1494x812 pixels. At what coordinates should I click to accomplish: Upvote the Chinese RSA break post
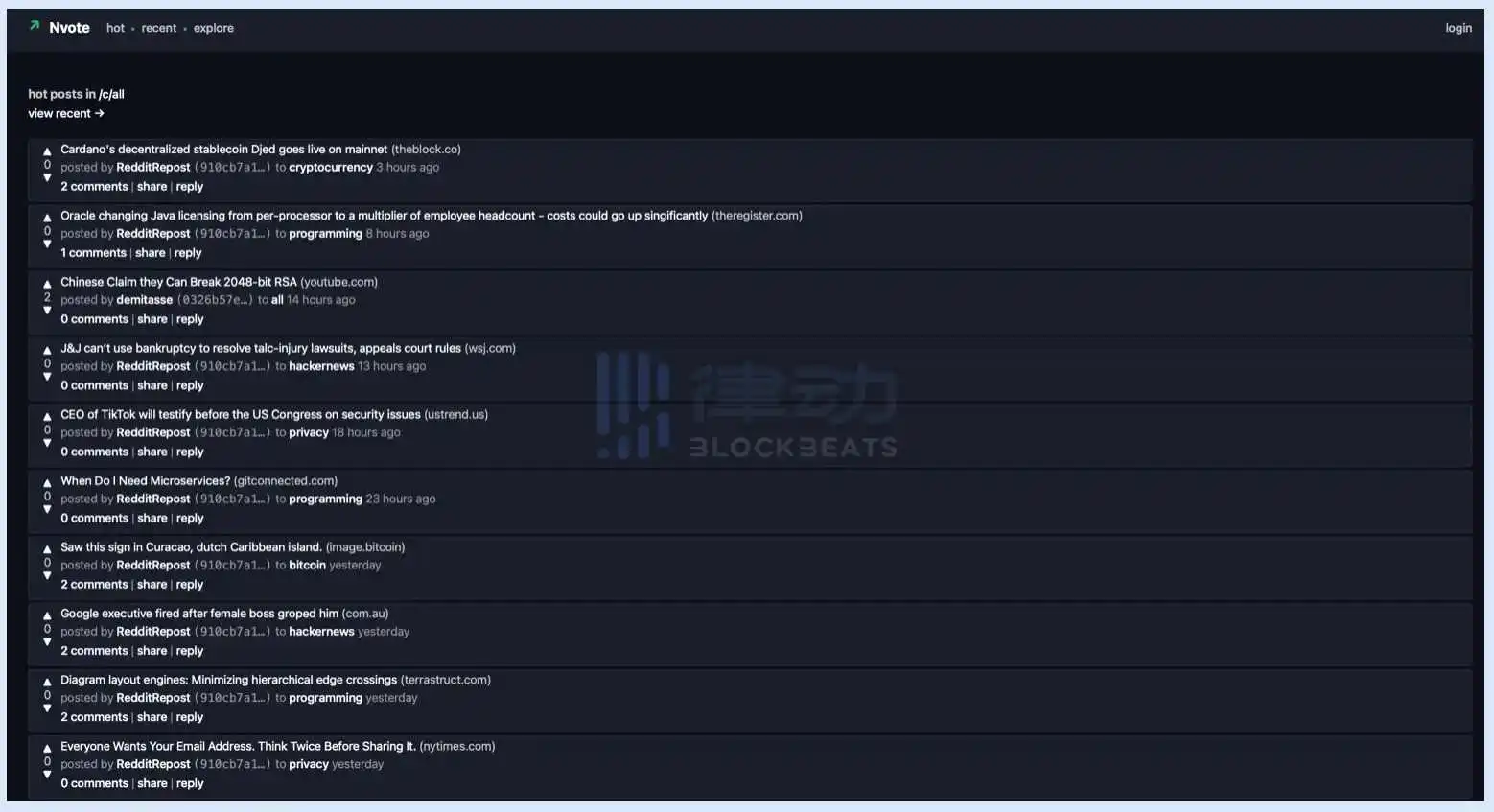[47, 284]
